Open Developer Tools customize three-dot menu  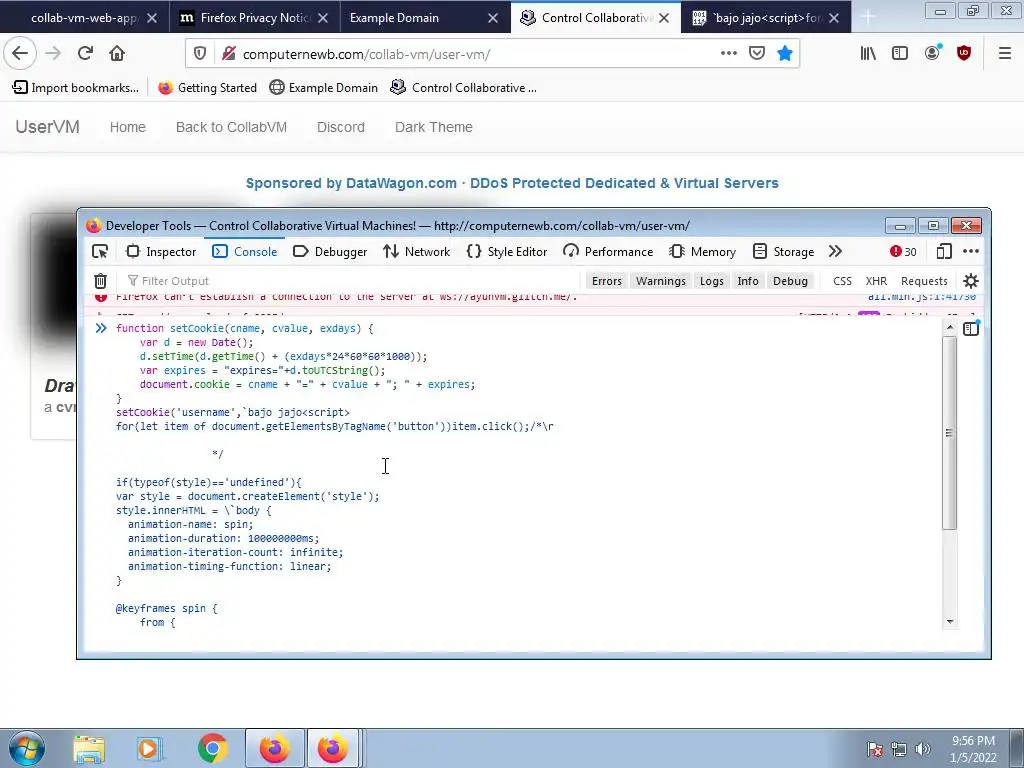971,251
